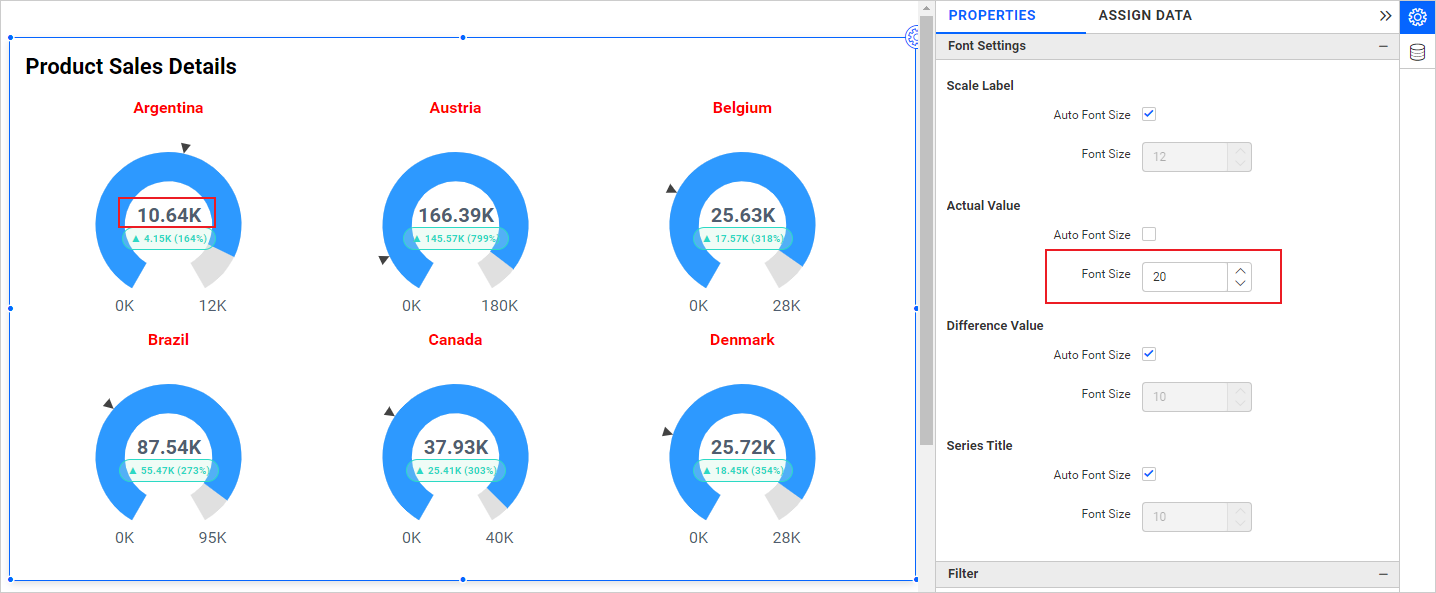Decrease Actual Value font size with down arrow

tap(1240, 284)
